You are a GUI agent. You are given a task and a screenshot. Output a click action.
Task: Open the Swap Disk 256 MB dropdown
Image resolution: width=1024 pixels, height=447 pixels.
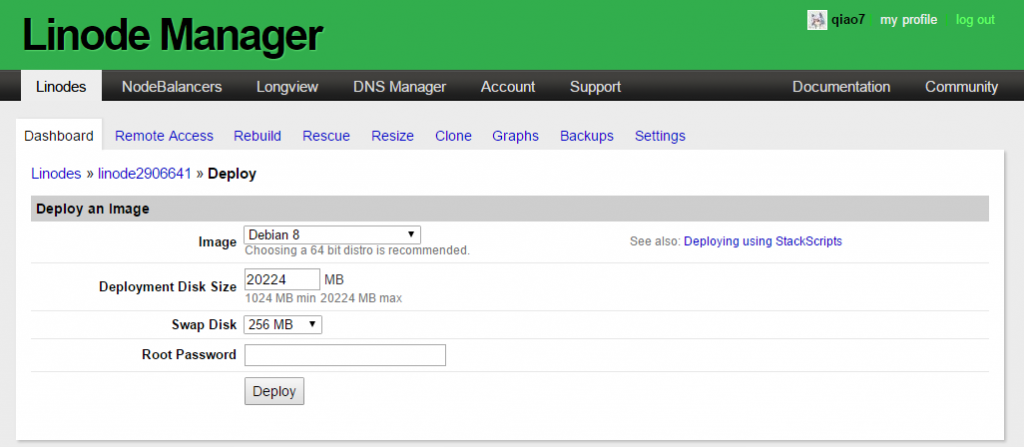click(283, 324)
